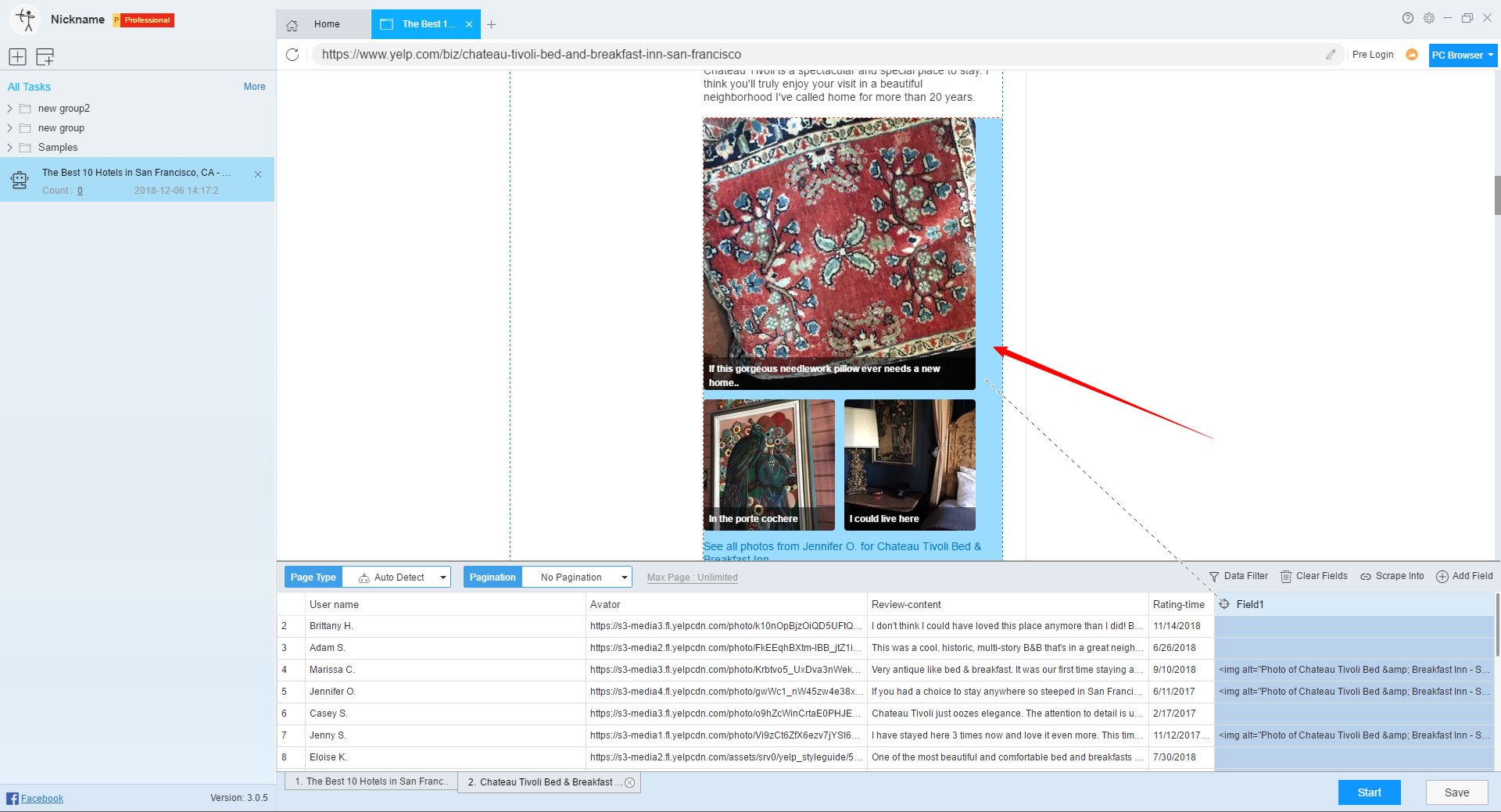The image size is (1501, 812).
Task: Click the needlework pillow photo
Action: coord(839,254)
